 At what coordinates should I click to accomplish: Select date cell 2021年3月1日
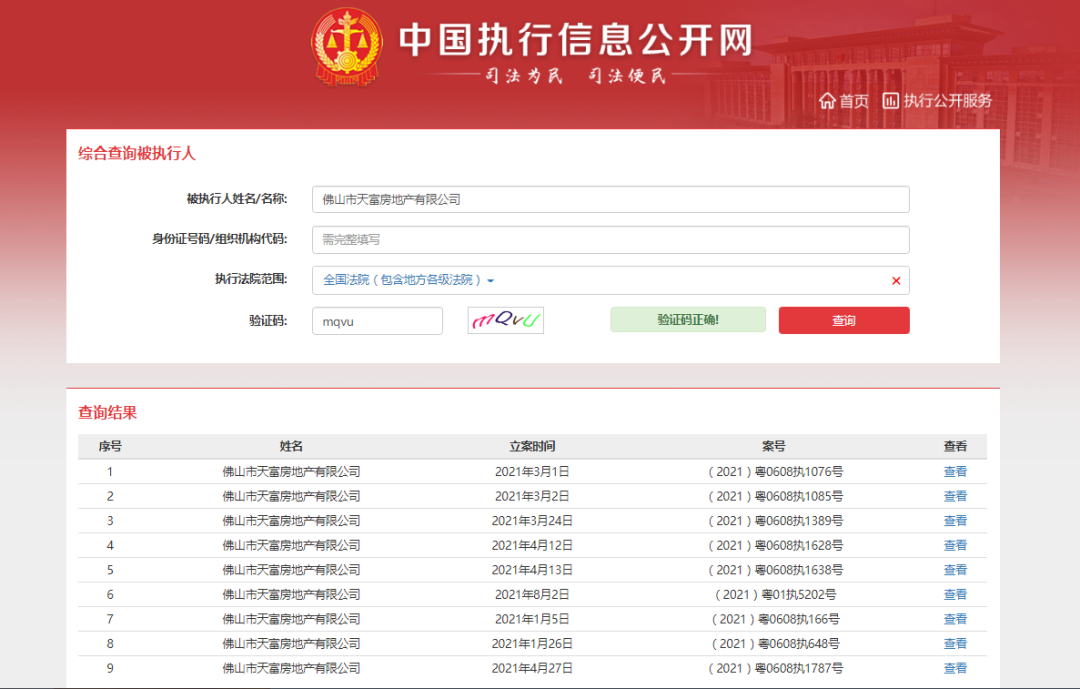pyautogui.click(x=532, y=472)
